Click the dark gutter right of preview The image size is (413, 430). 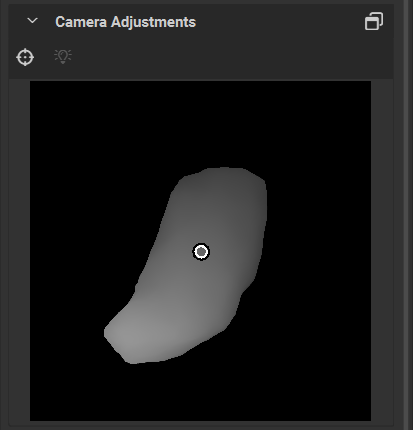pos(382,250)
